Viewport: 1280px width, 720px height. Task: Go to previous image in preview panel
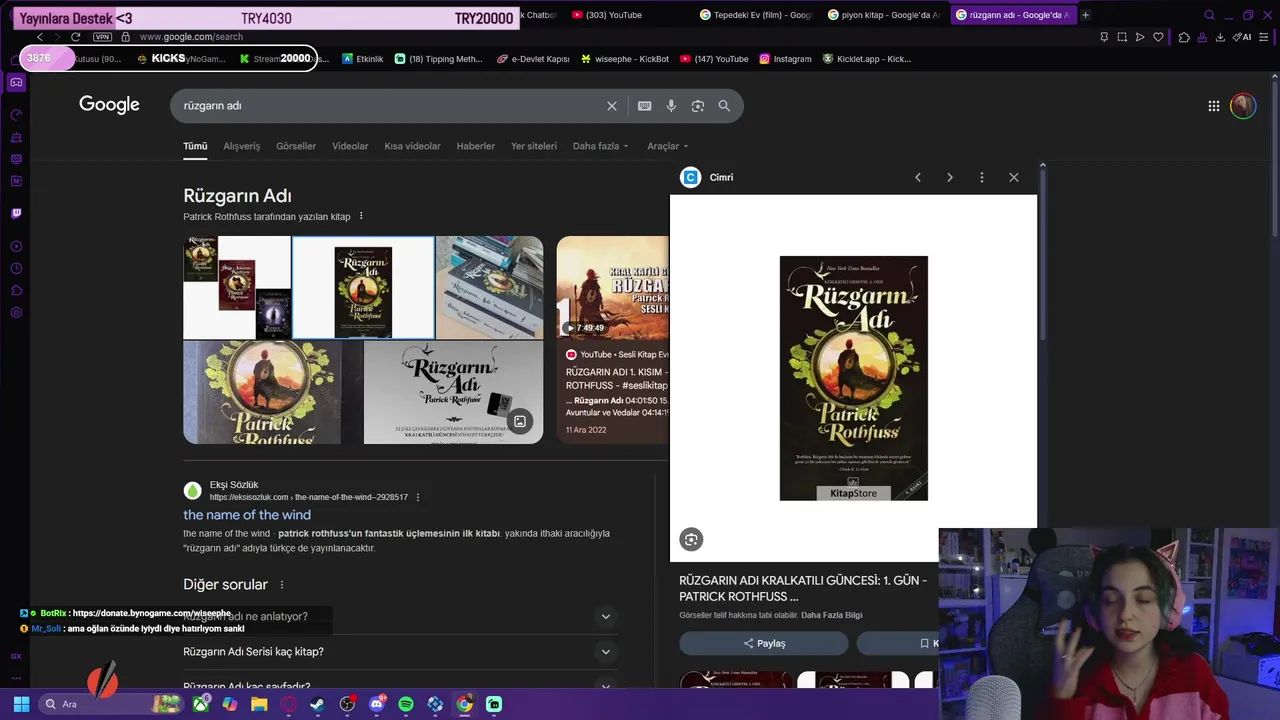pyautogui.click(x=918, y=177)
